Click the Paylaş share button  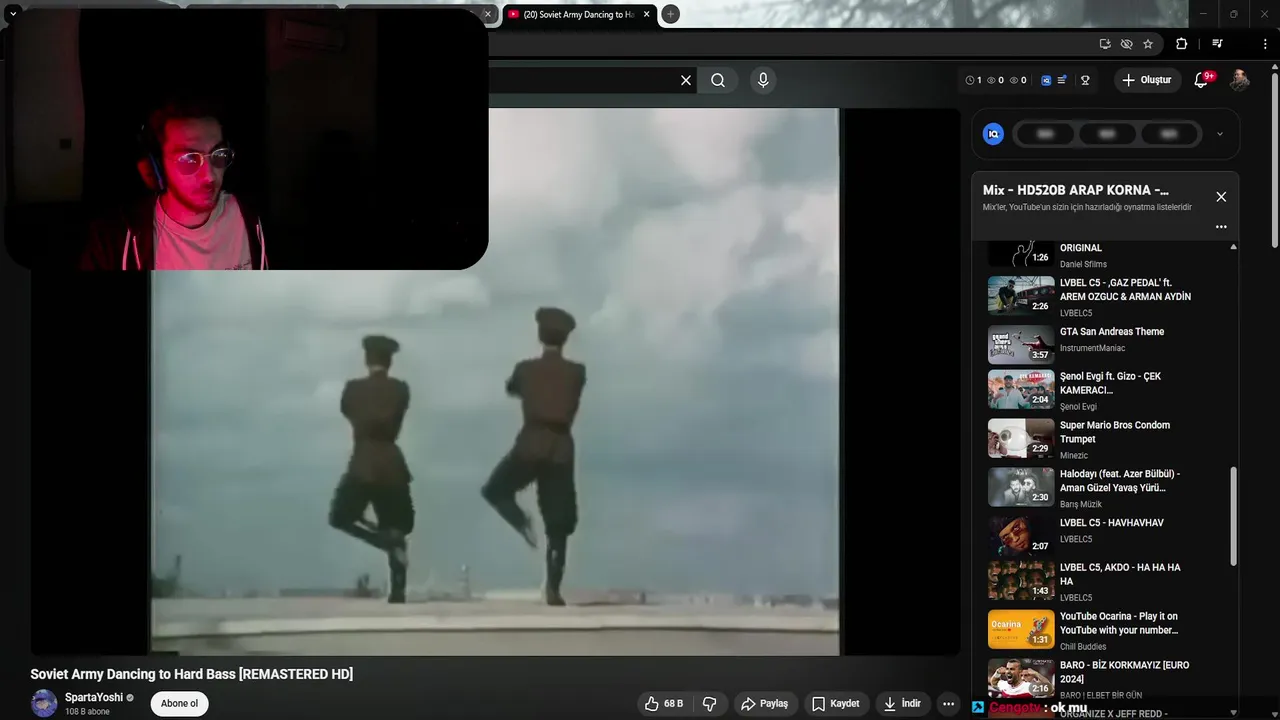point(764,704)
